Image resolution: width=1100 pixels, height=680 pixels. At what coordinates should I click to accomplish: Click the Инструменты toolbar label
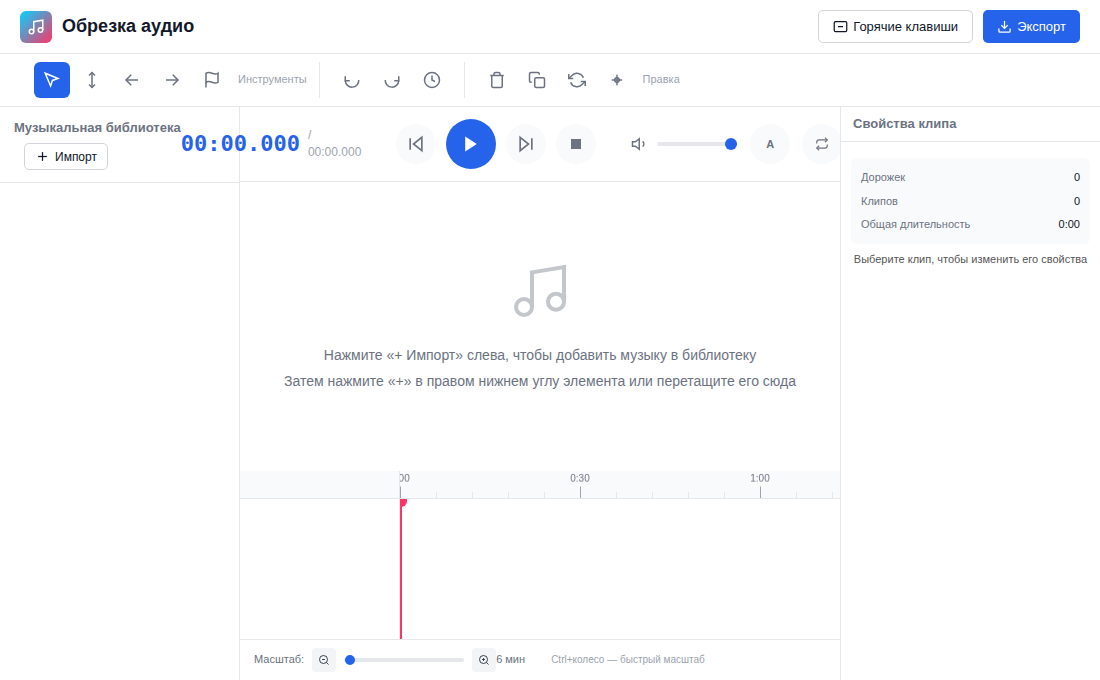point(272,79)
